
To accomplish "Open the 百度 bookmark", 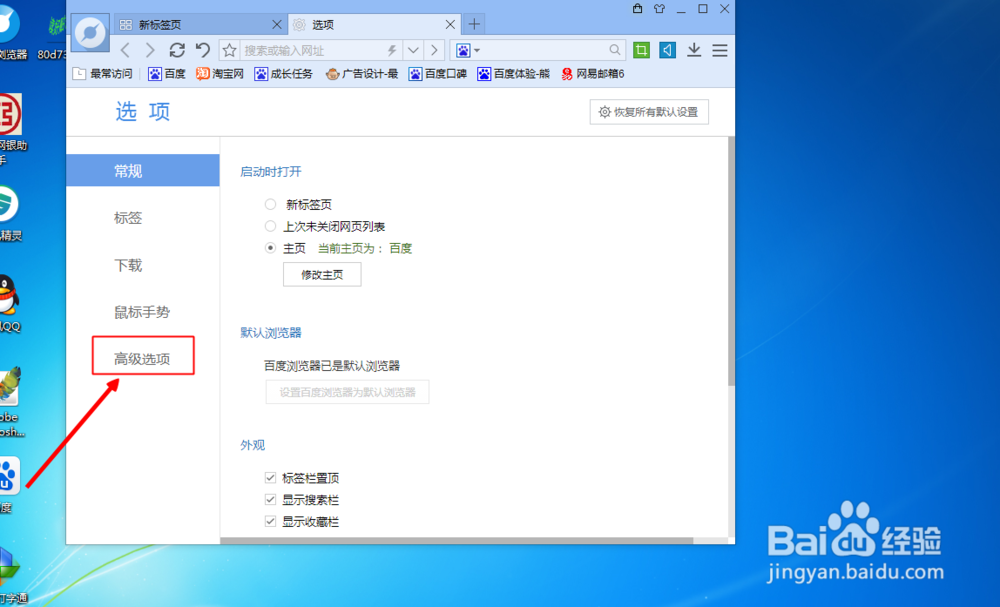I will coord(166,74).
